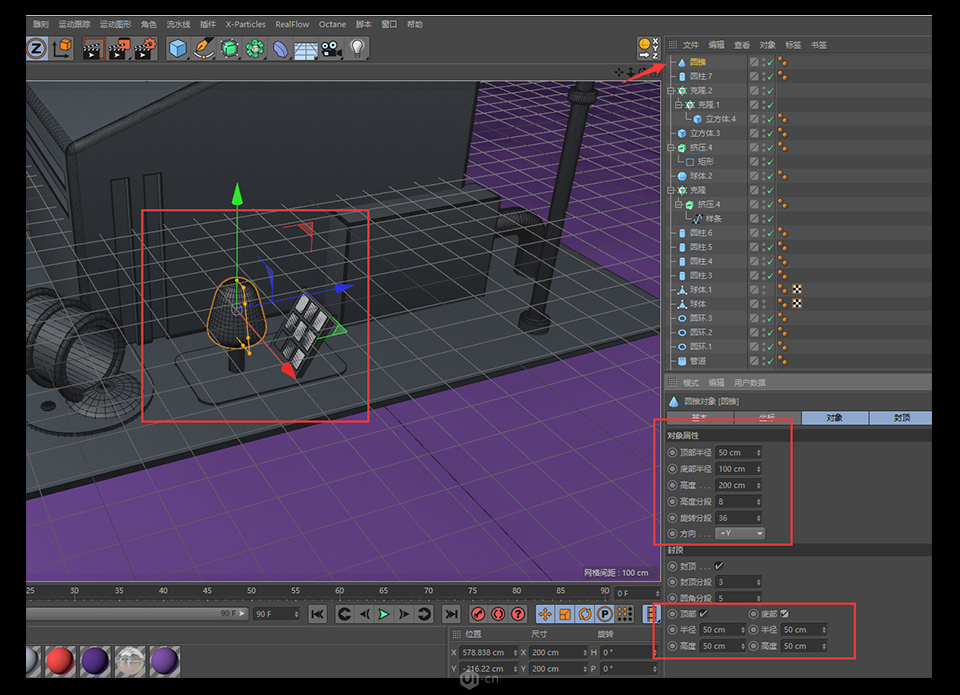This screenshot has height=695, width=960.
Task: Uncheck the 顶部 checkbox in the caps section
Action: (700, 613)
